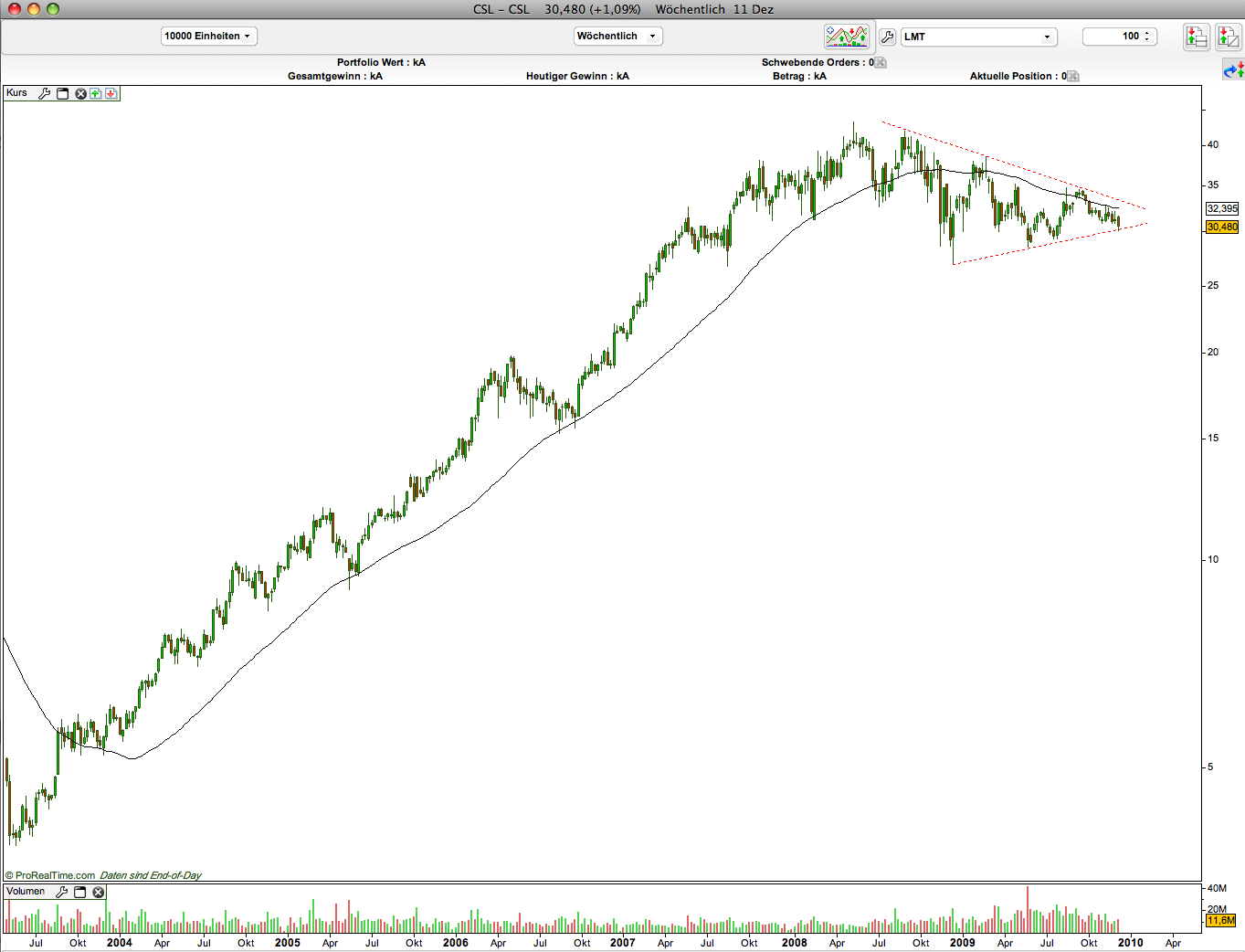Minimize the CSL chart window

(x=34, y=9)
